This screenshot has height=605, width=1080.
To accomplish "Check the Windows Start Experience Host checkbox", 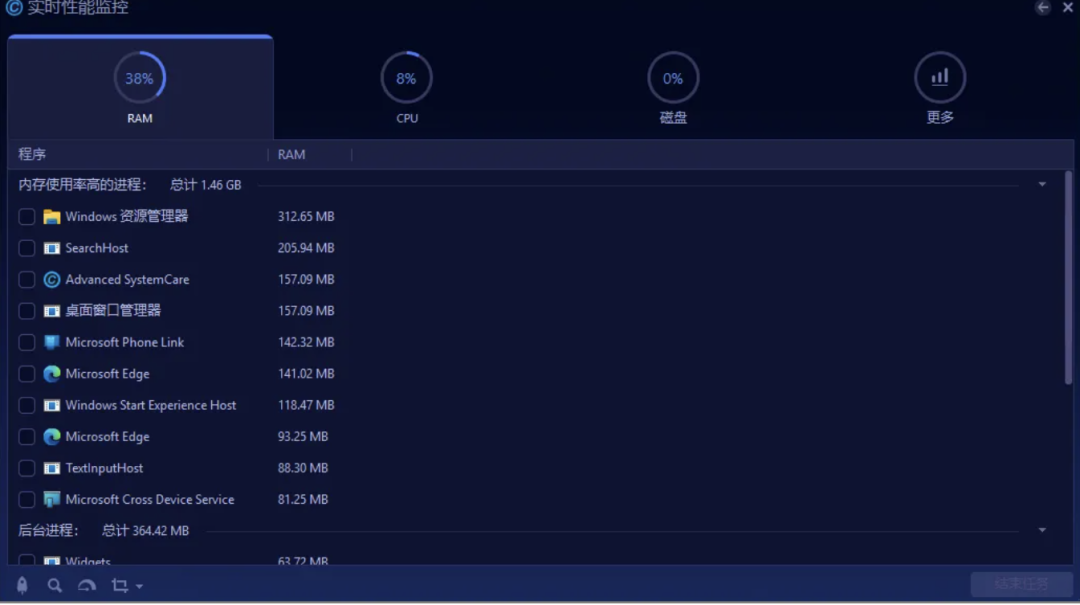I will (x=26, y=405).
